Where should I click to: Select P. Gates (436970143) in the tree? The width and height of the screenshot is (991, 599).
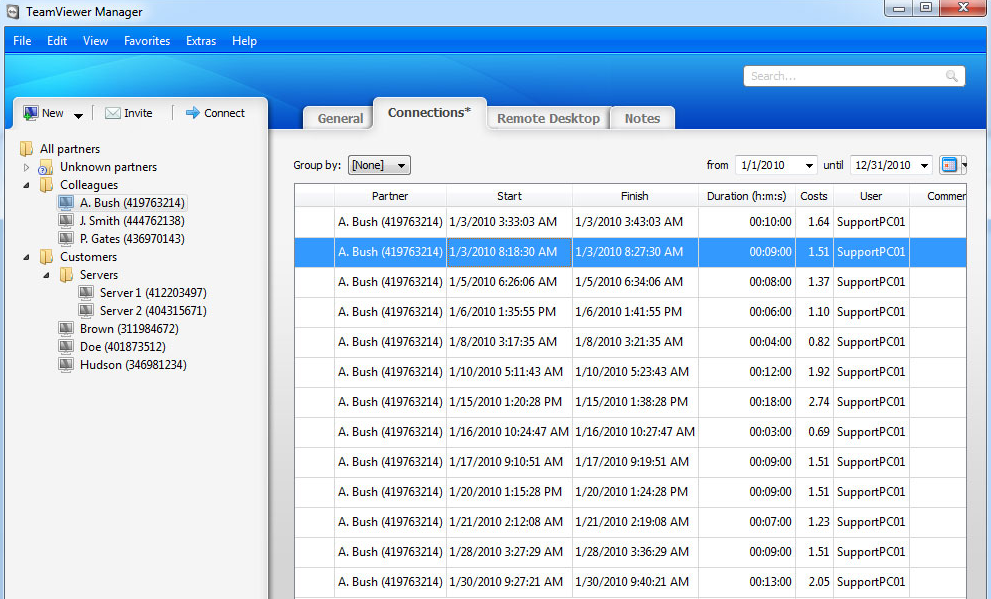point(132,239)
